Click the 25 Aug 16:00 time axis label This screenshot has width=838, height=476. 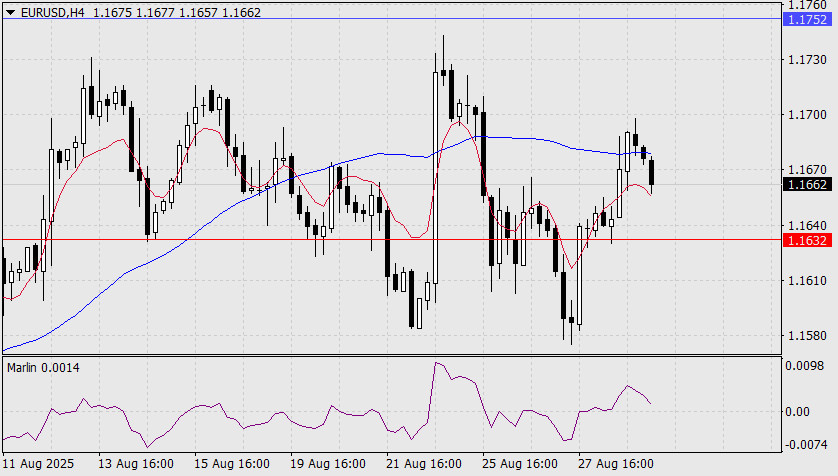pos(519,463)
